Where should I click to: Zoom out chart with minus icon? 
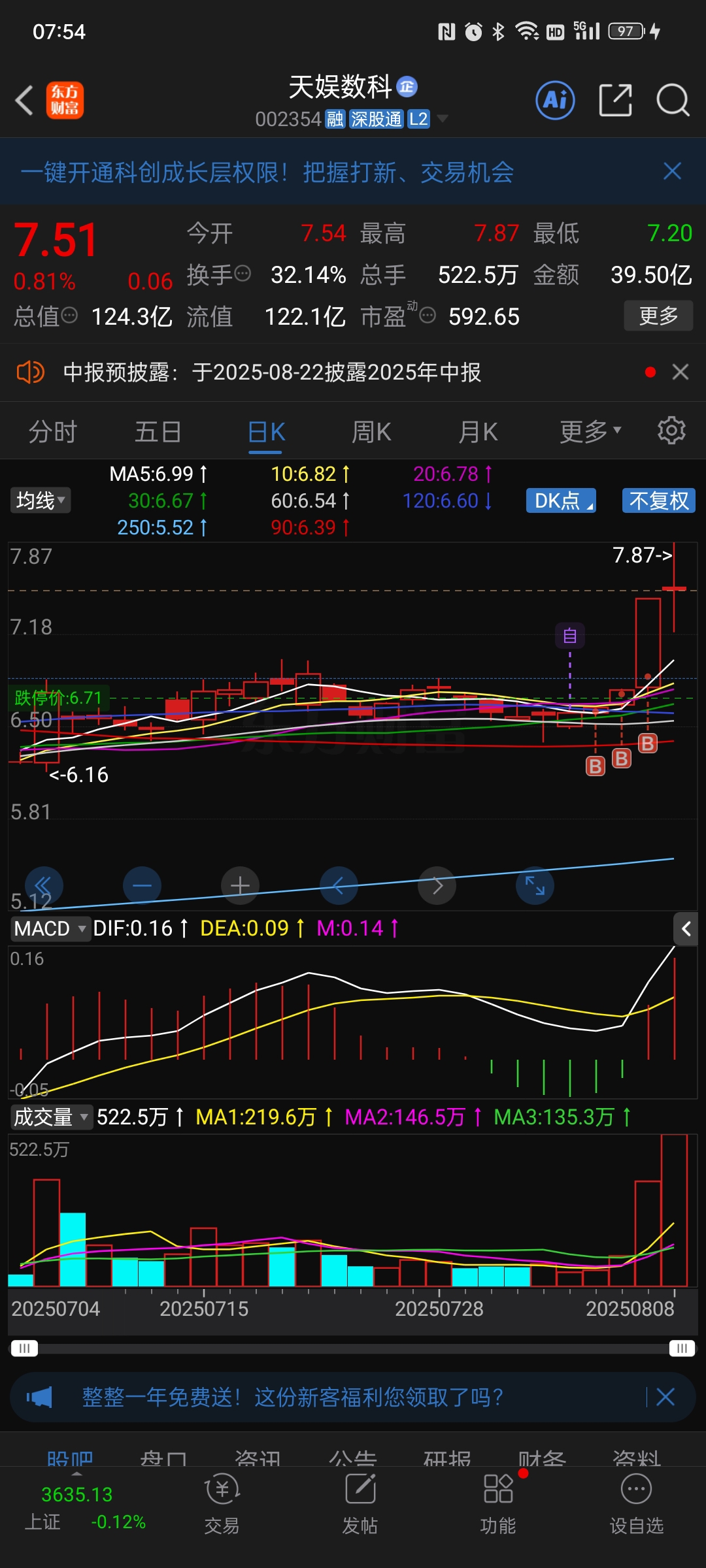pyautogui.click(x=142, y=886)
